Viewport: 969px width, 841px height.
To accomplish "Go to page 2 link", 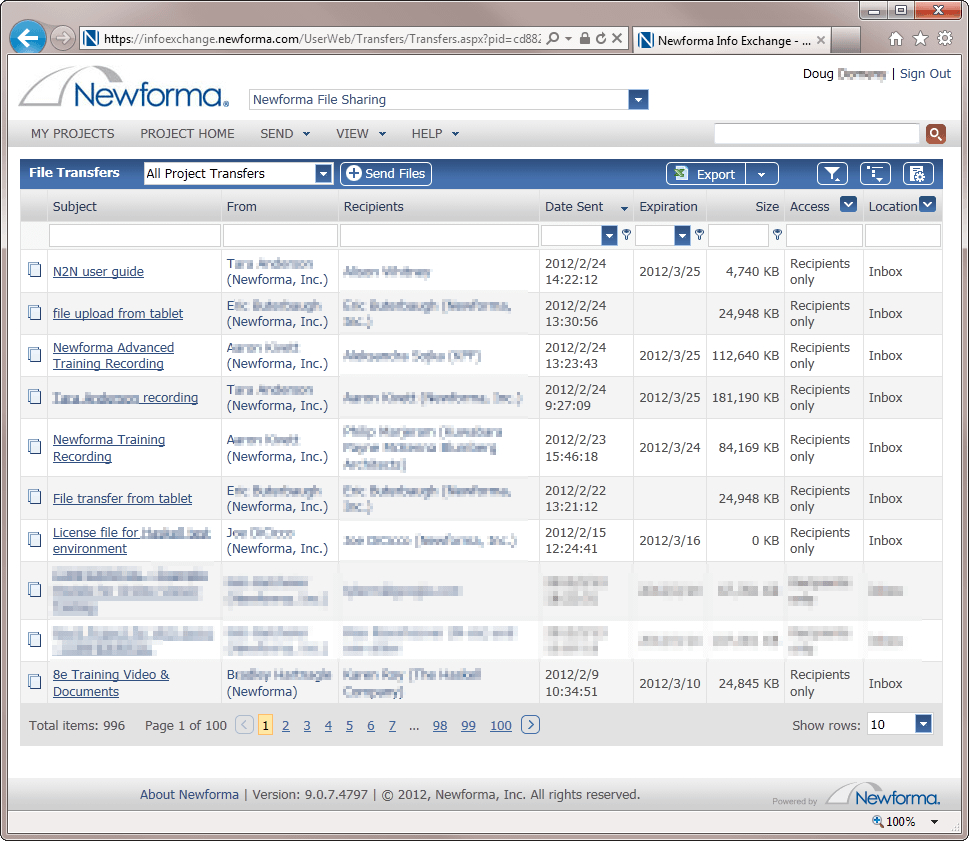I will click(286, 725).
